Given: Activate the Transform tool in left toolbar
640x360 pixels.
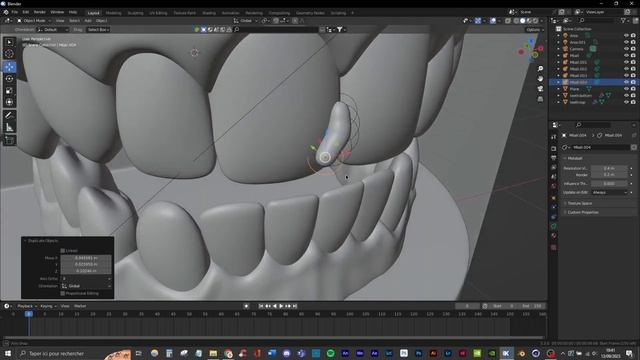Looking at the screenshot, I should point(9,102).
